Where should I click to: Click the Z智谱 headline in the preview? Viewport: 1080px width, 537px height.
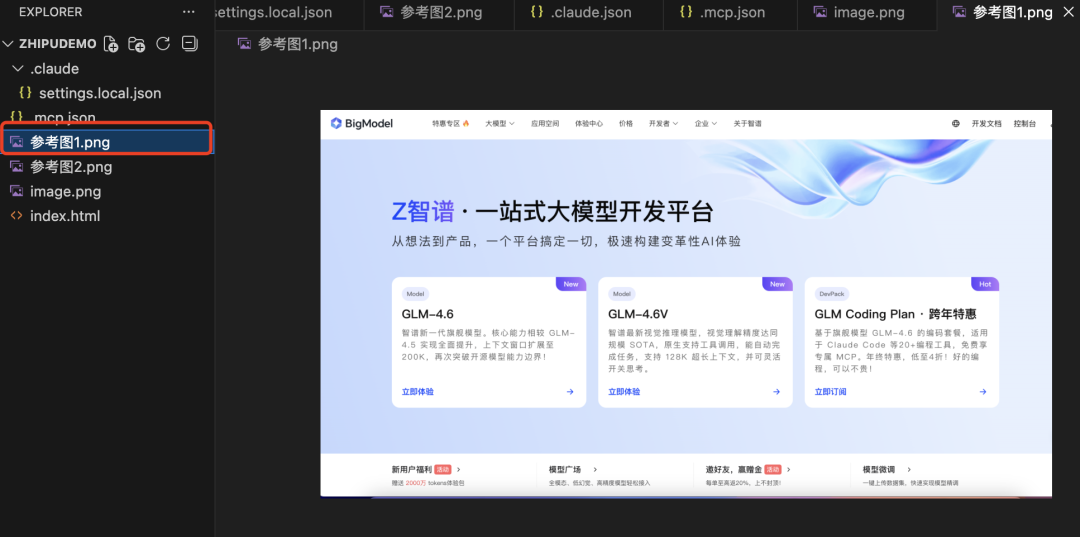click(x=423, y=212)
